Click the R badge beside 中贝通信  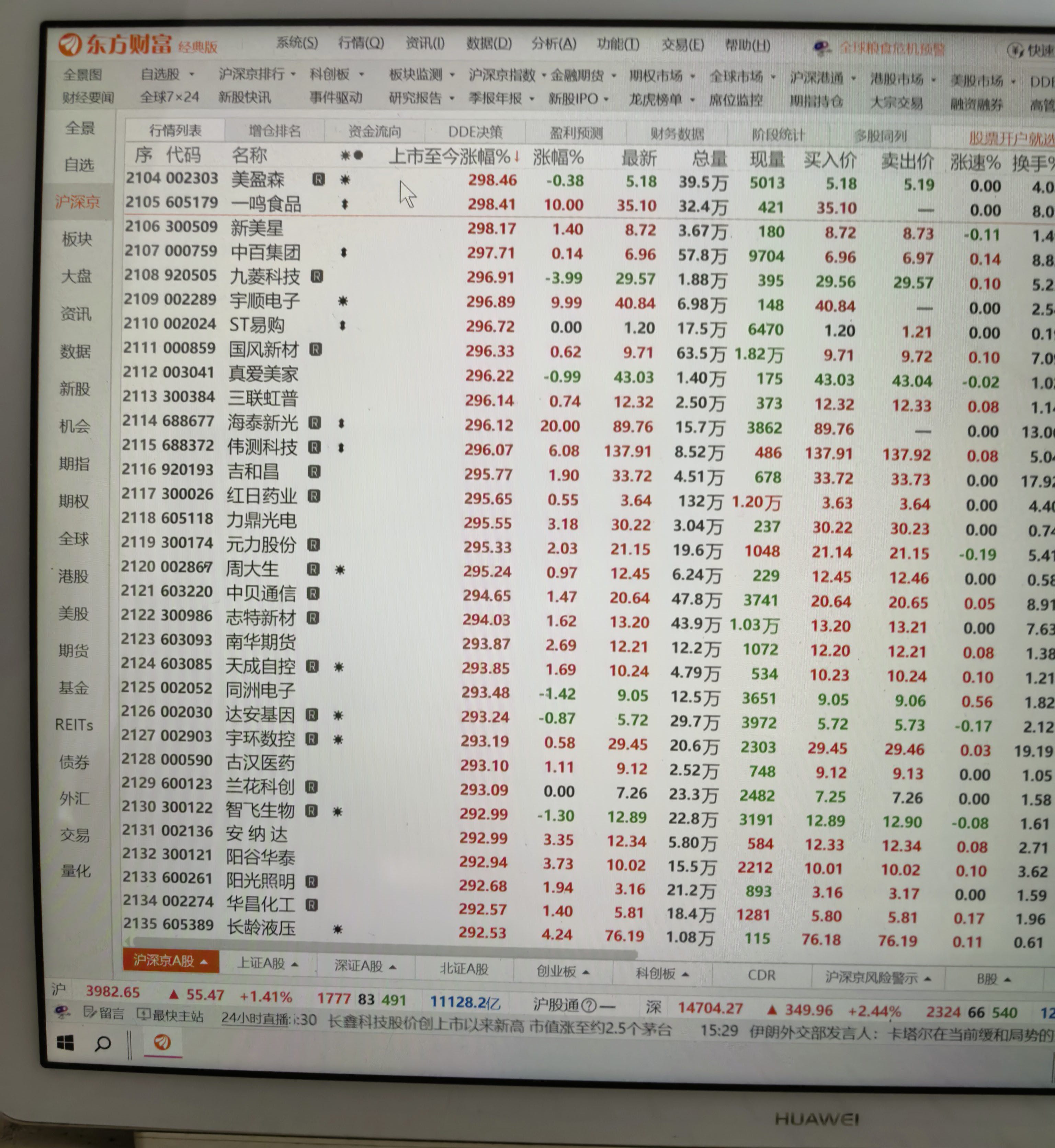click(x=313, y=594)
